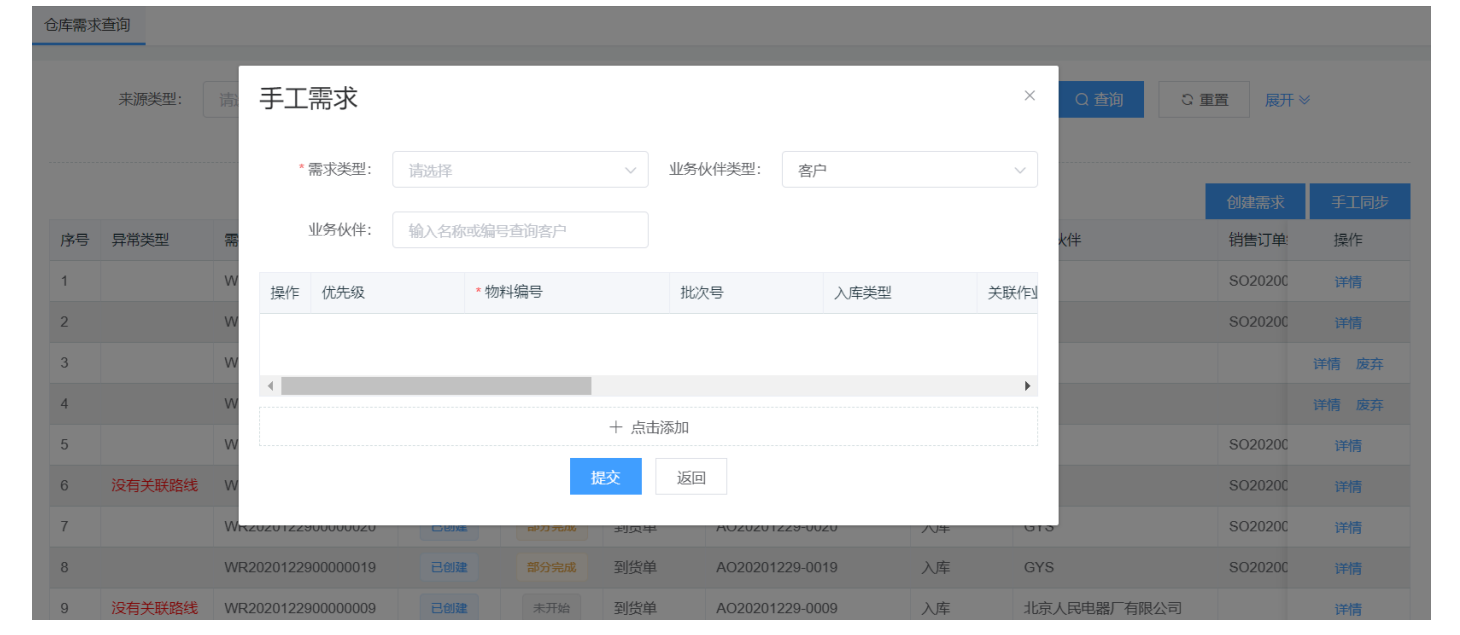Click the 查询 search button
Image resolution: width=1460 pixels, height=635 pixels.
[x=1100, y=100]
